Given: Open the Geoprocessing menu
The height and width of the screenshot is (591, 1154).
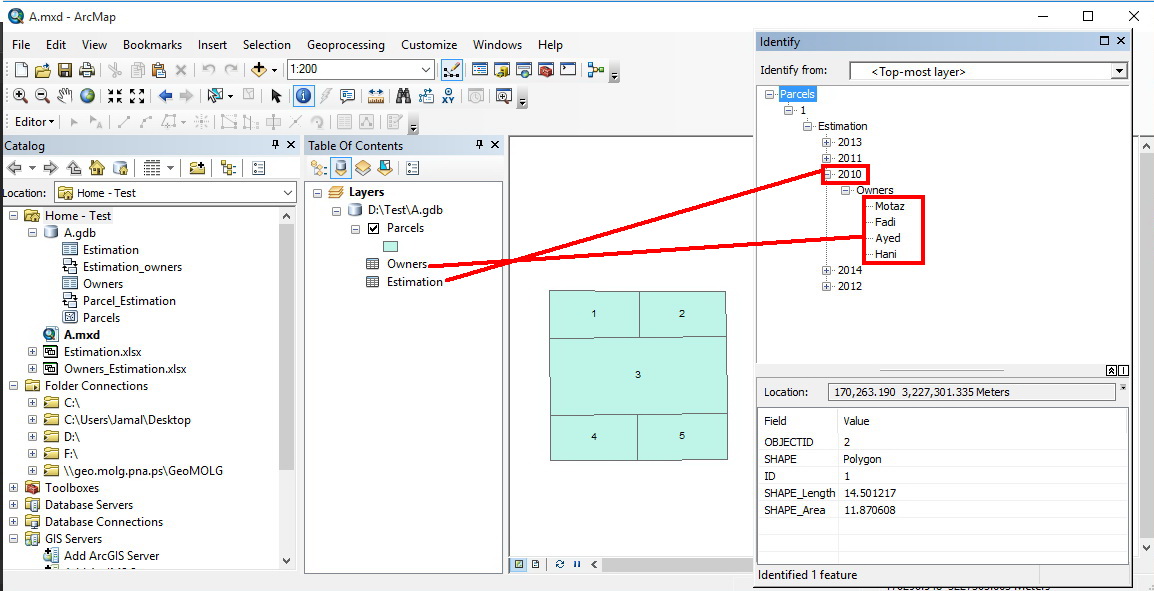Looking at the screenshot, I should coord(346,45).
